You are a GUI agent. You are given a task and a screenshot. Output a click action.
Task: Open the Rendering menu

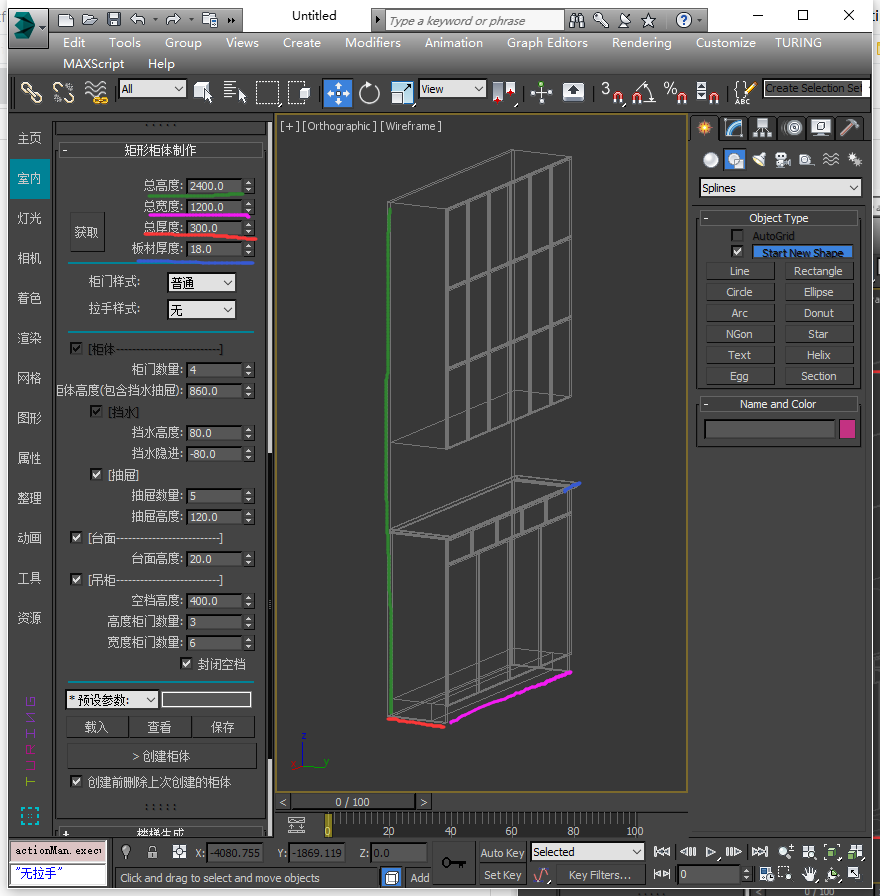pyautogui.click(x=642, y=43)
